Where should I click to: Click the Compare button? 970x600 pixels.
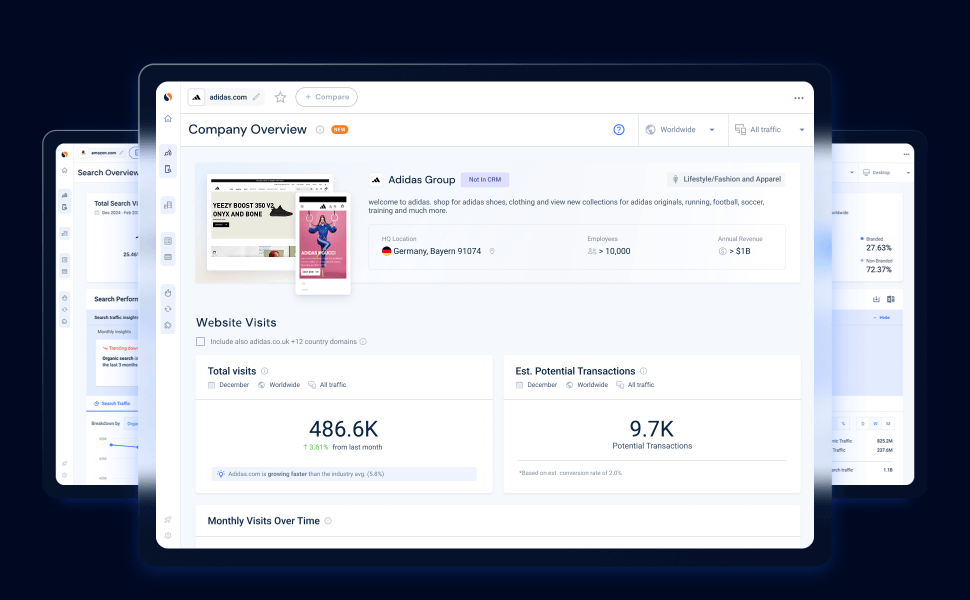(x=327, y=97)
